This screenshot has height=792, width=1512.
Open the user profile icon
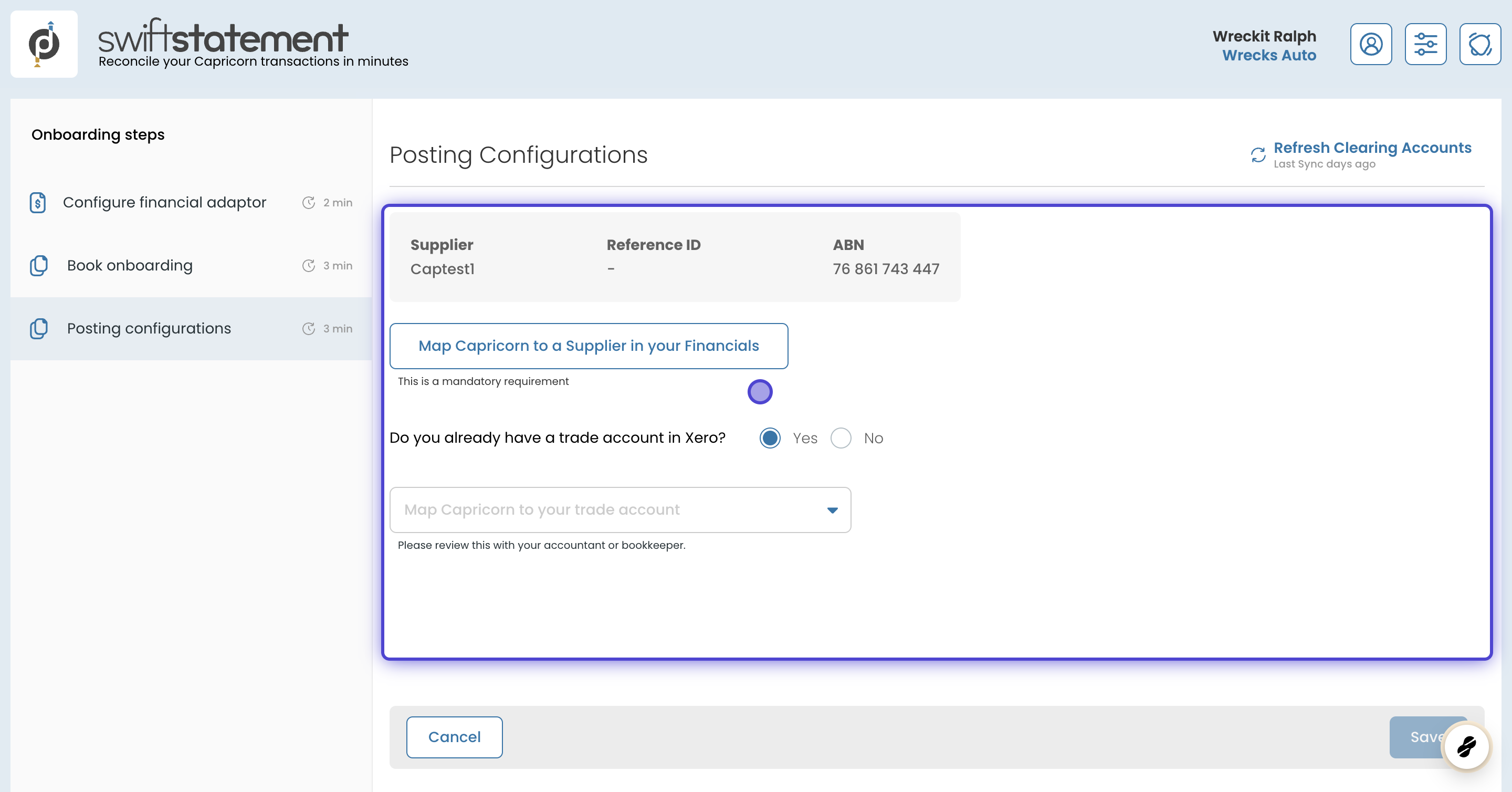click(x=1371, y=44)
